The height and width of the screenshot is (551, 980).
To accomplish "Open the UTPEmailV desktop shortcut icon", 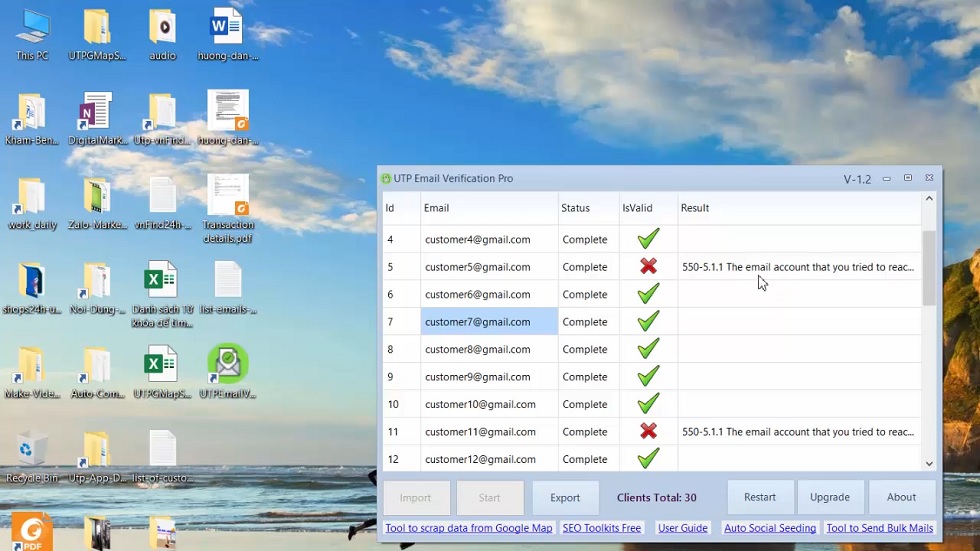I will (x=227, y=366).
